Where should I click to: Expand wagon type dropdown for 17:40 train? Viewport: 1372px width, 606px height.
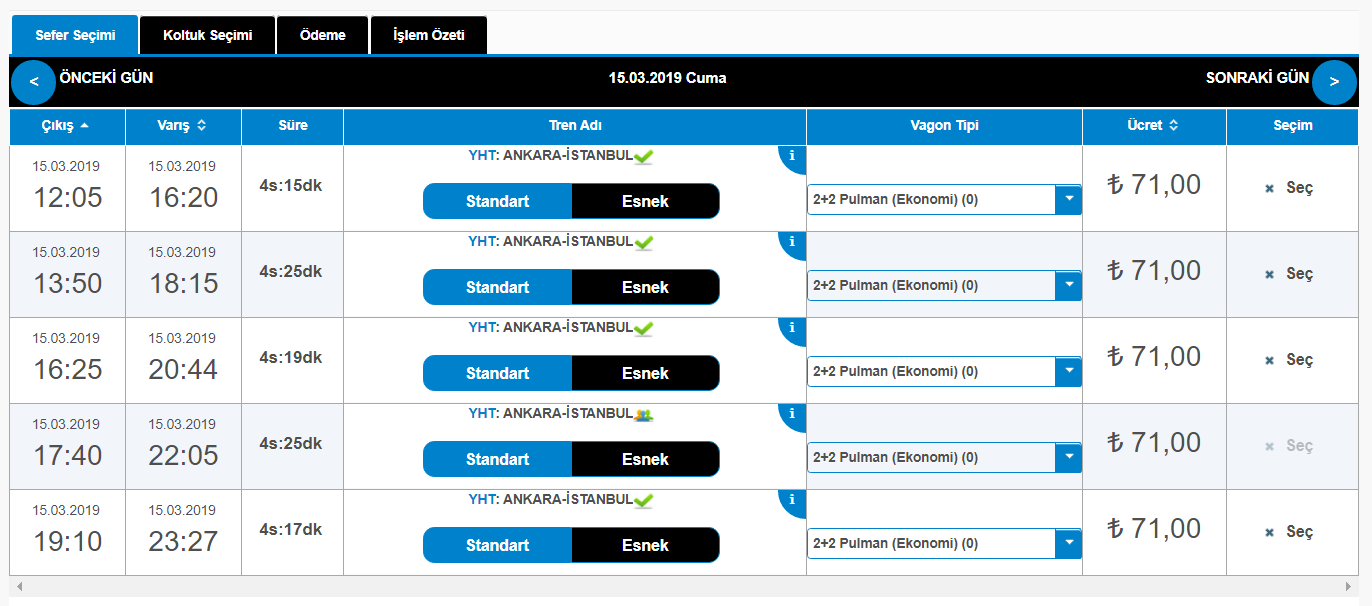(x=1068, y=458)
